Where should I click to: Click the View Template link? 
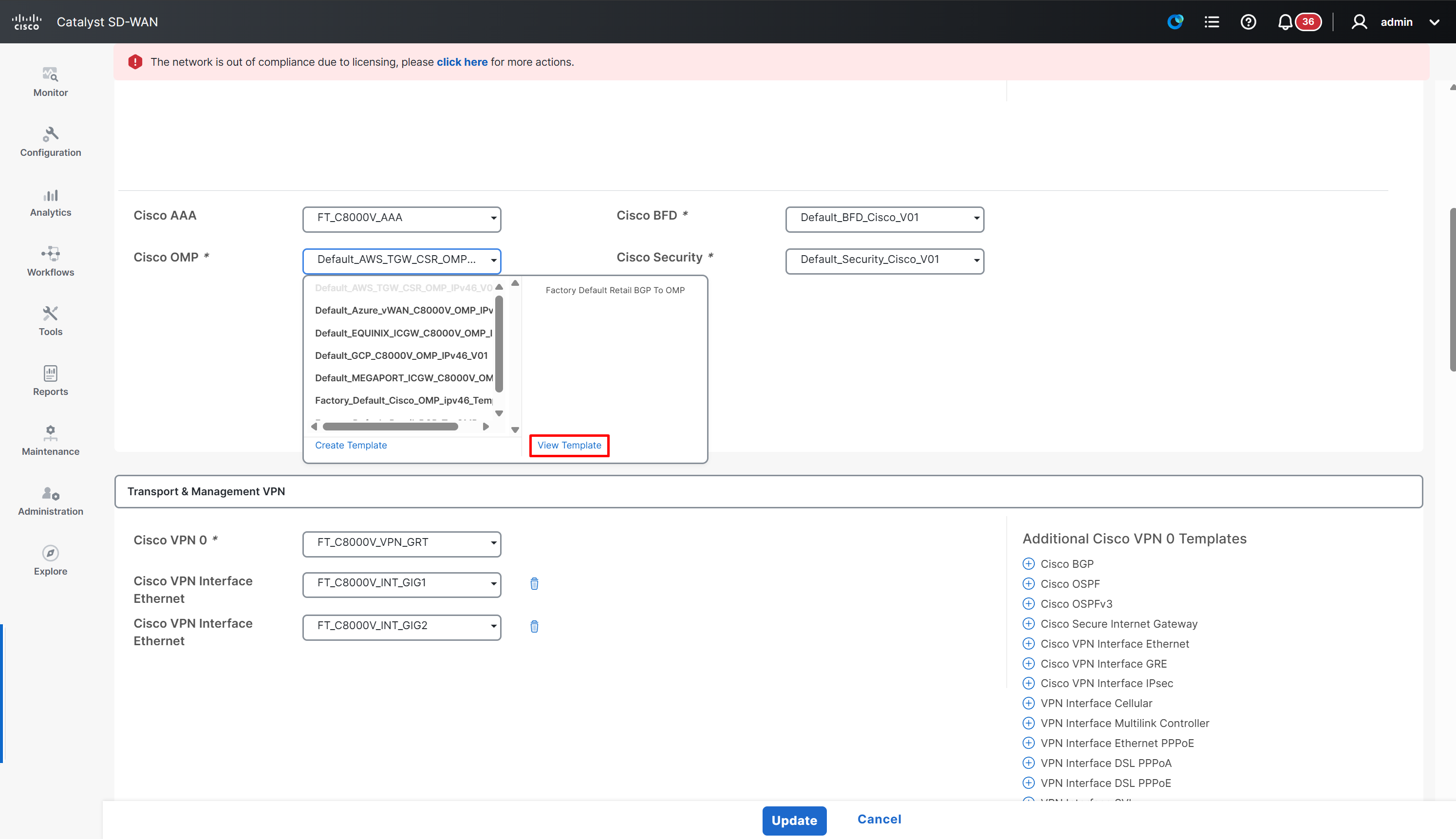(x=569, y=446)
